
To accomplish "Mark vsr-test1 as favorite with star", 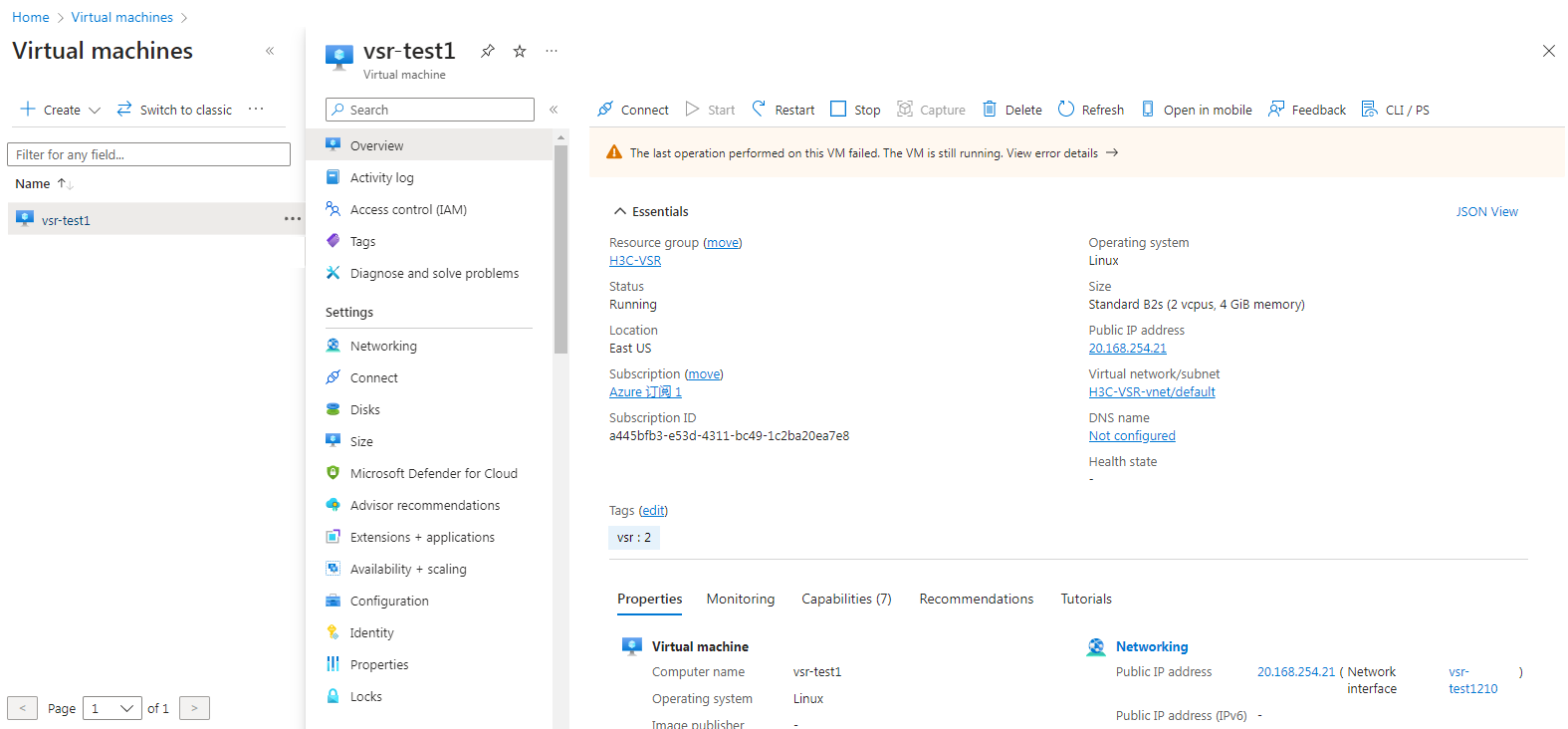I will pyautogui.click(x=520, y=51).
